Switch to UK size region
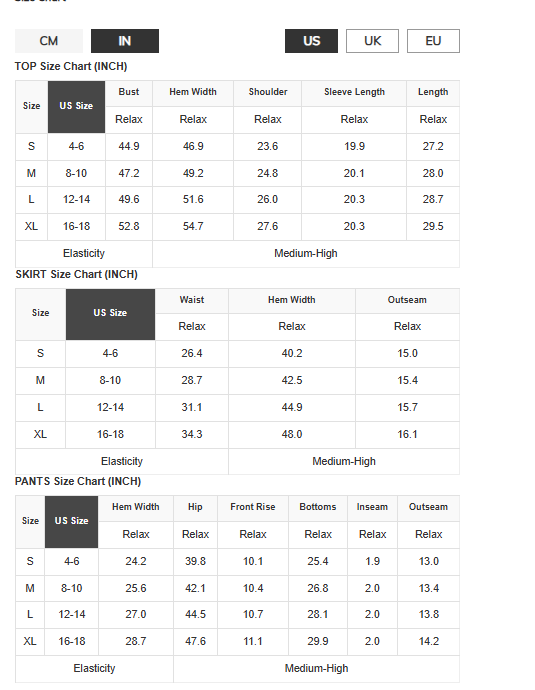This screenshot has height=690, width=535. [x=372, y=41]
